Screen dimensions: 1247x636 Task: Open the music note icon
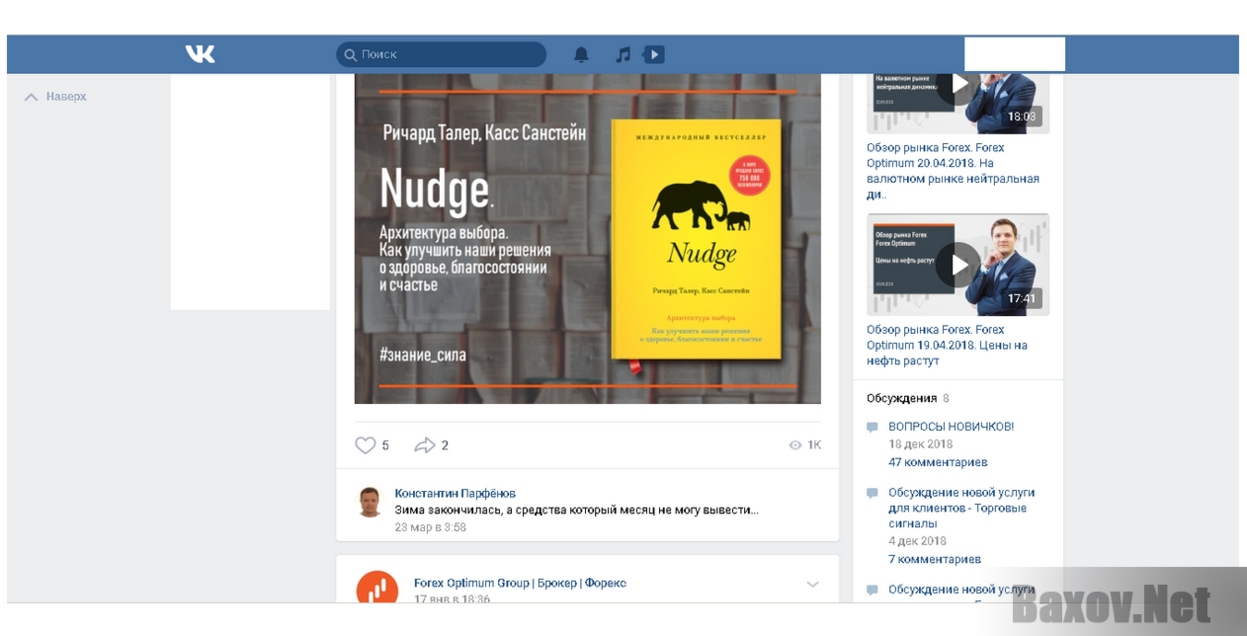[x=623, y=55]
